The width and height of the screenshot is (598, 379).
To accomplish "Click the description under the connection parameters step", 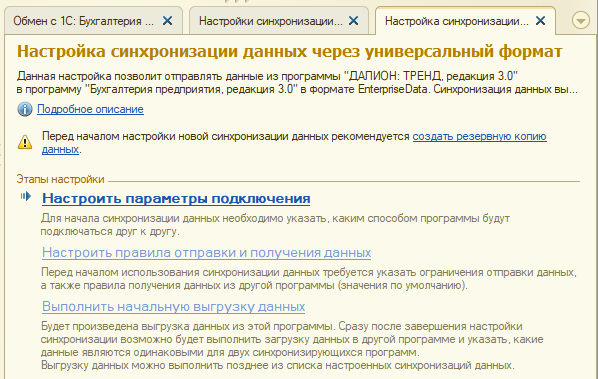I will (275, 225).
